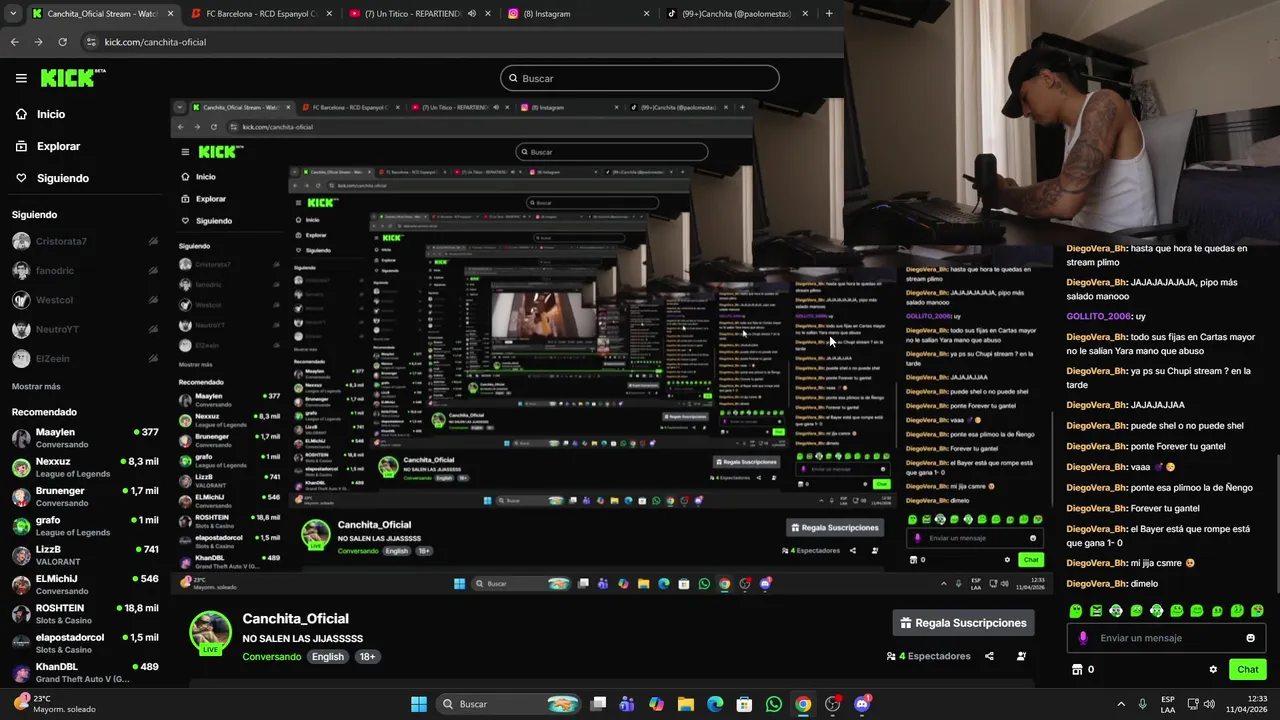Open Windows Start menu
The height and width of the screenshot is (720, 1280).
[x=419, y=704]
